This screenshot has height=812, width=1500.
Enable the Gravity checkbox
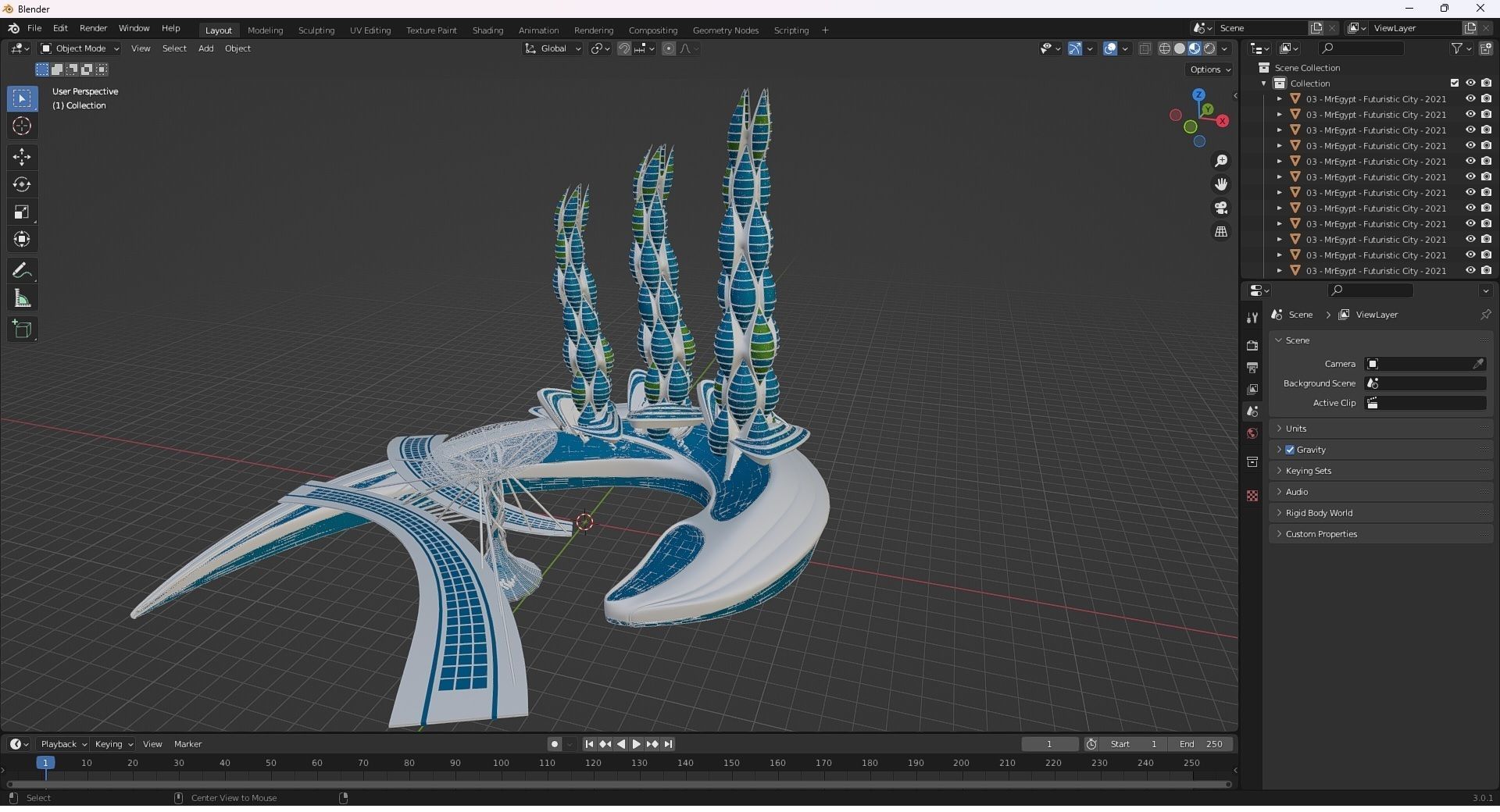click(1290, 450)
